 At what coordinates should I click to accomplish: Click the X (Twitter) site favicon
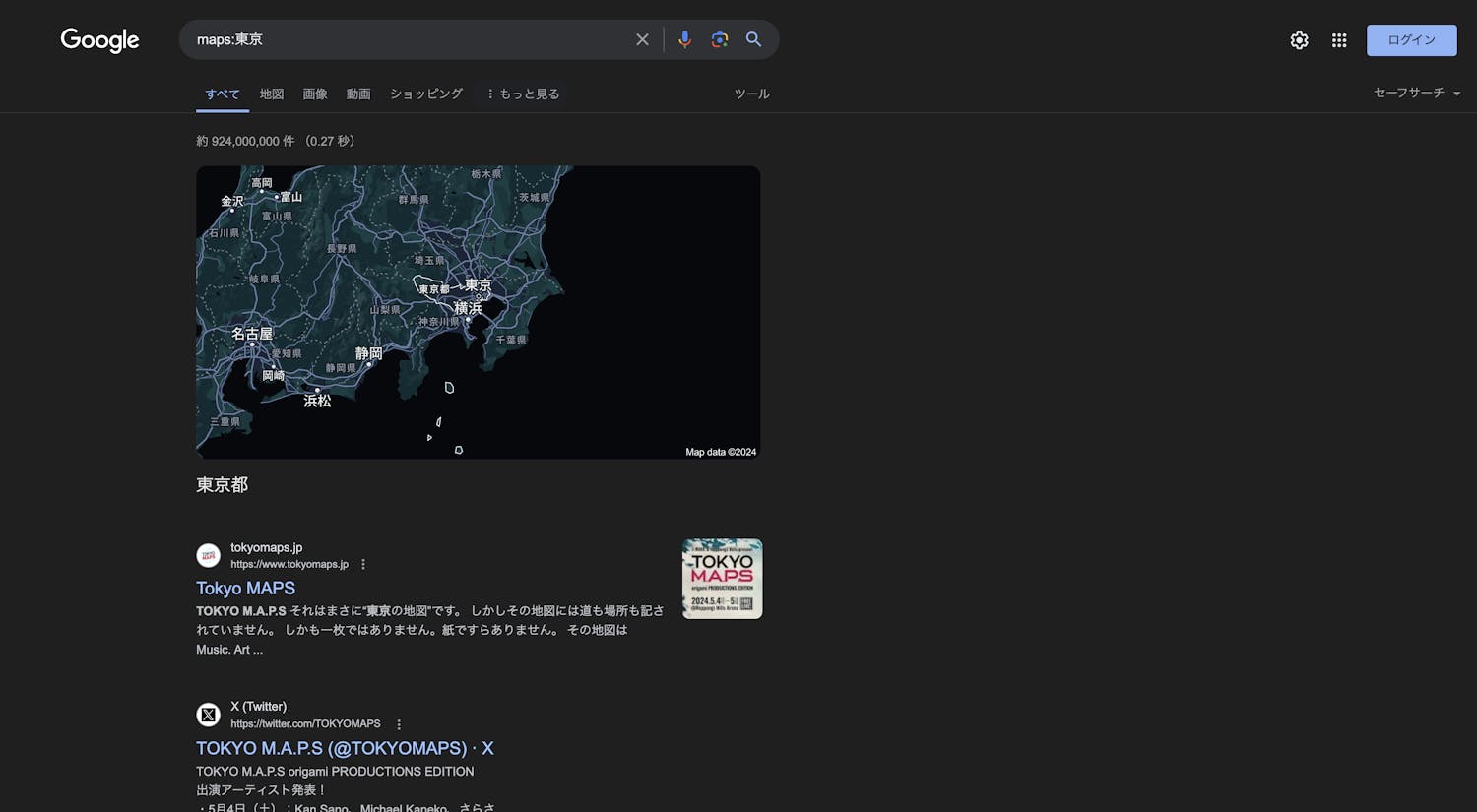point(208,715)
